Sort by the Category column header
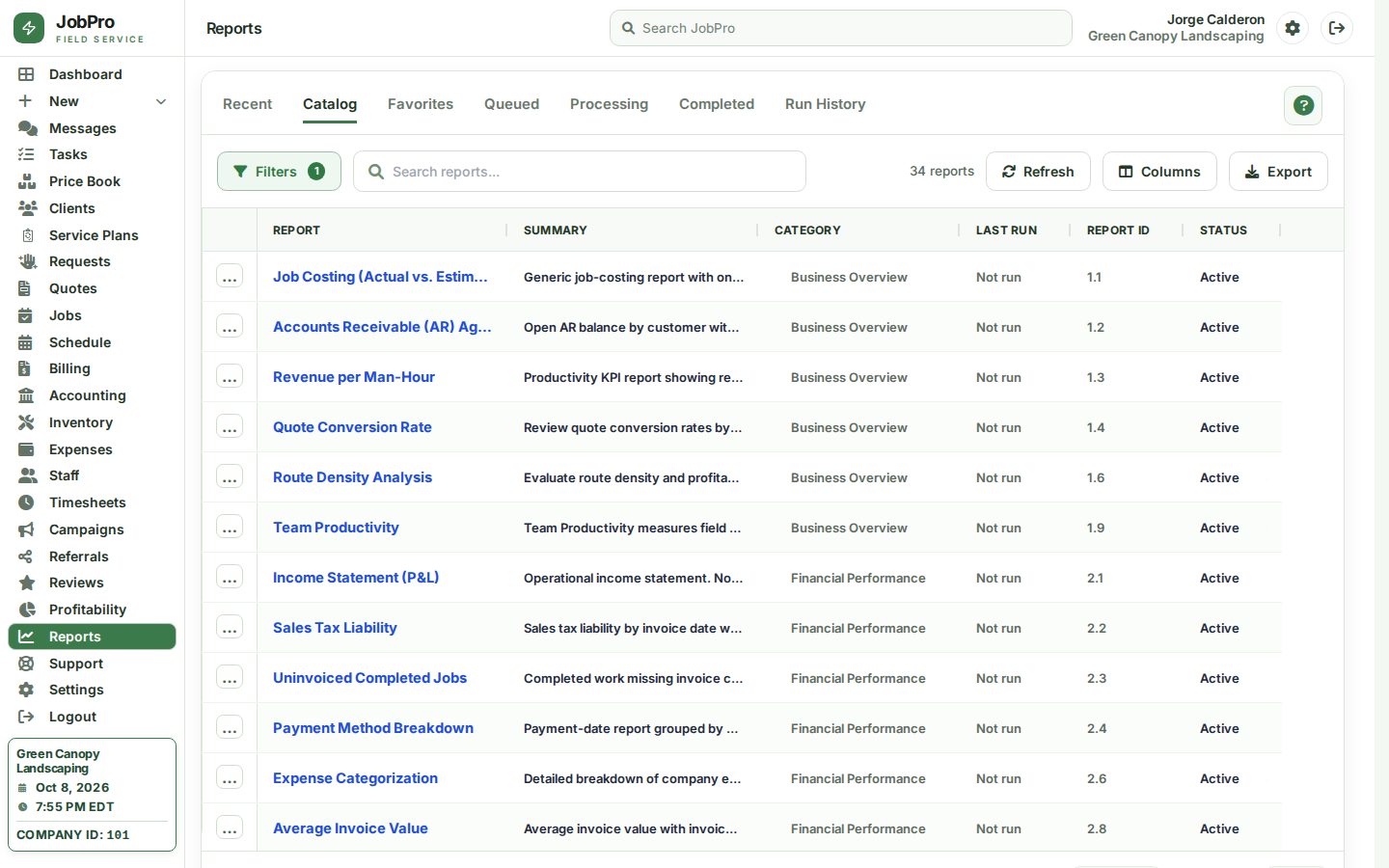Viewport: 1389px width, 868px height. (x=807, y=231)
